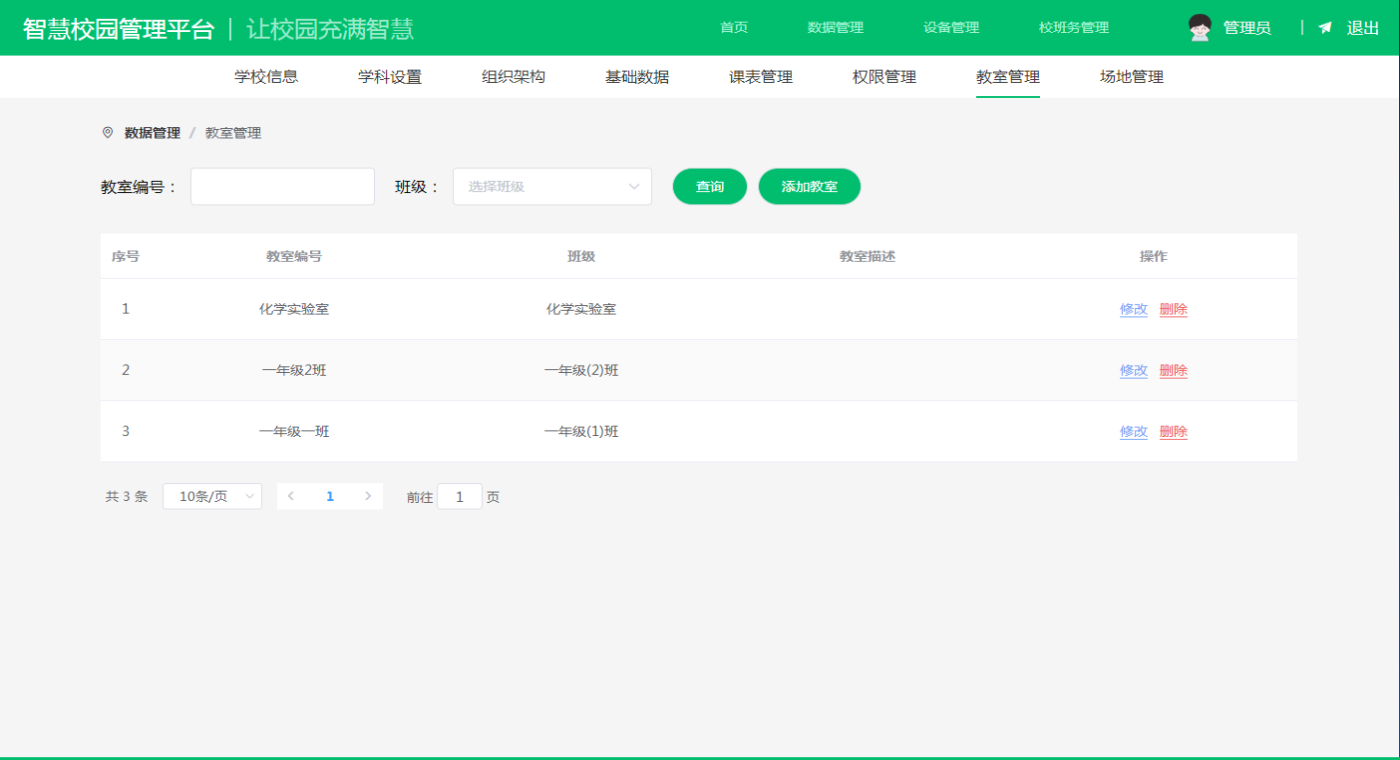The height and width of the screenshot is (760, 1400).
Task: Click the administrator avatar icon
Action: (1200, 28)
